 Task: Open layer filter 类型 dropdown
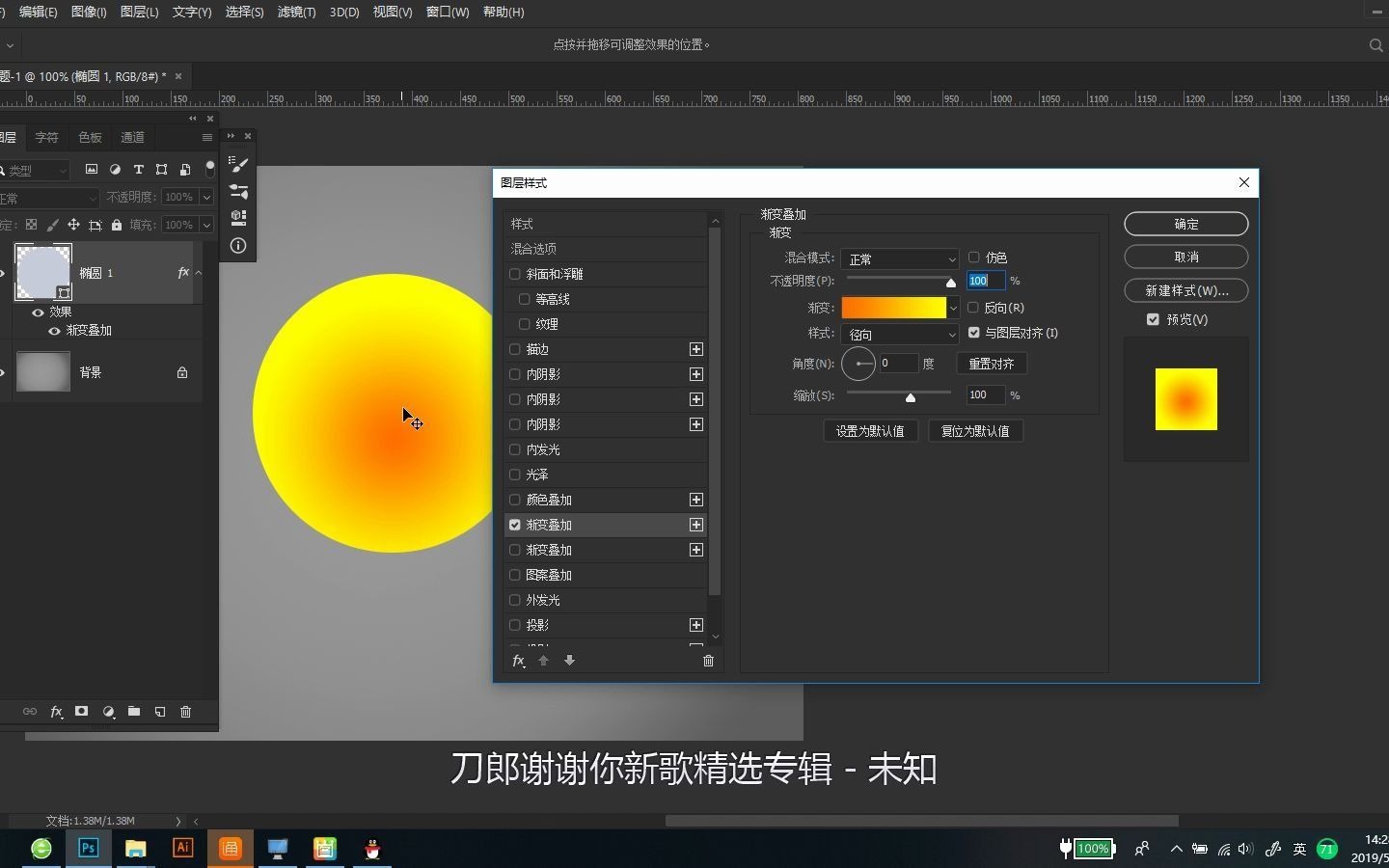(36, 170)
